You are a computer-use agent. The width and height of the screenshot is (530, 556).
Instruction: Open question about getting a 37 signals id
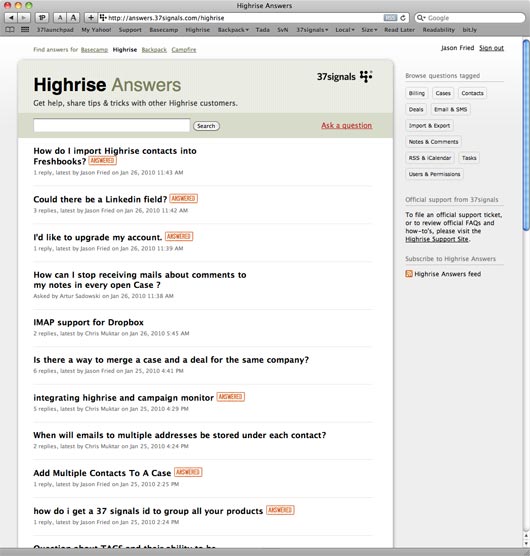click(x=148, y=511)
